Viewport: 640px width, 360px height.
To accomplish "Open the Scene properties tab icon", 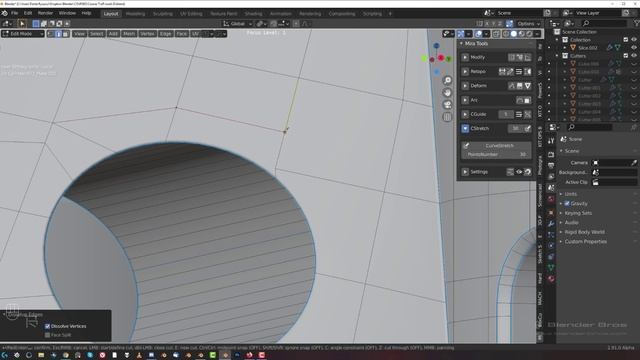I will [551, 188].
